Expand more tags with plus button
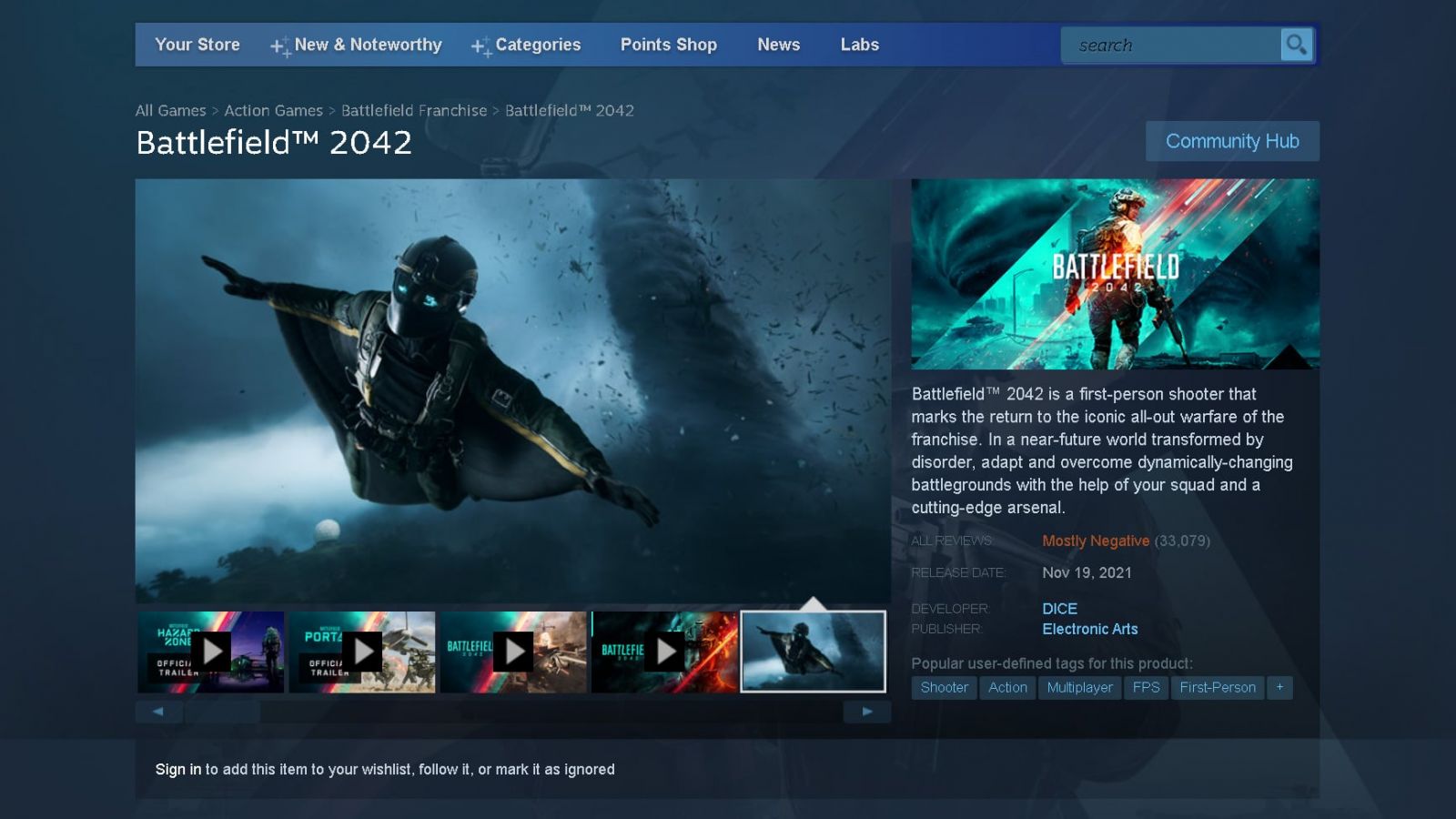This screenshot has height=819, width=1456. pos(1279,687)
